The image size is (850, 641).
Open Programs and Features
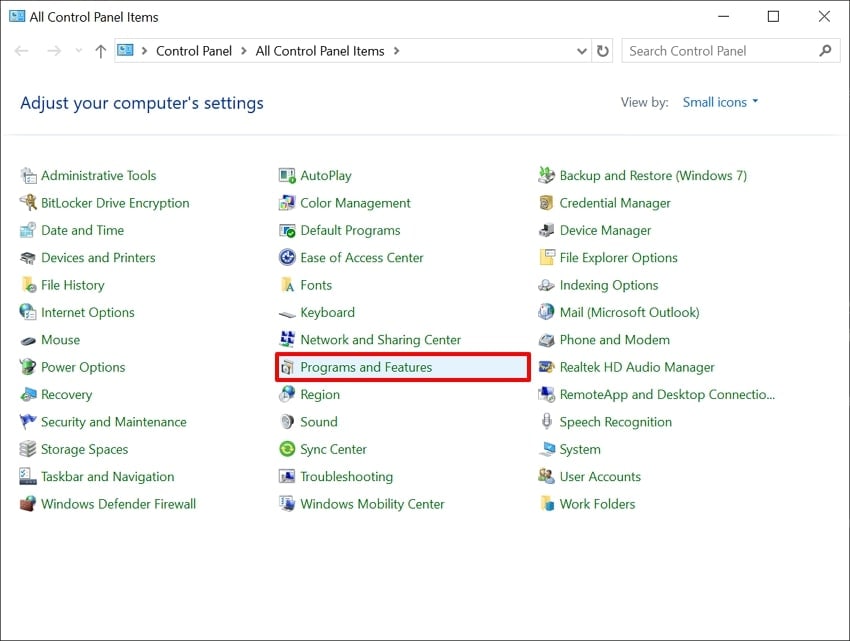click(363, 367)
